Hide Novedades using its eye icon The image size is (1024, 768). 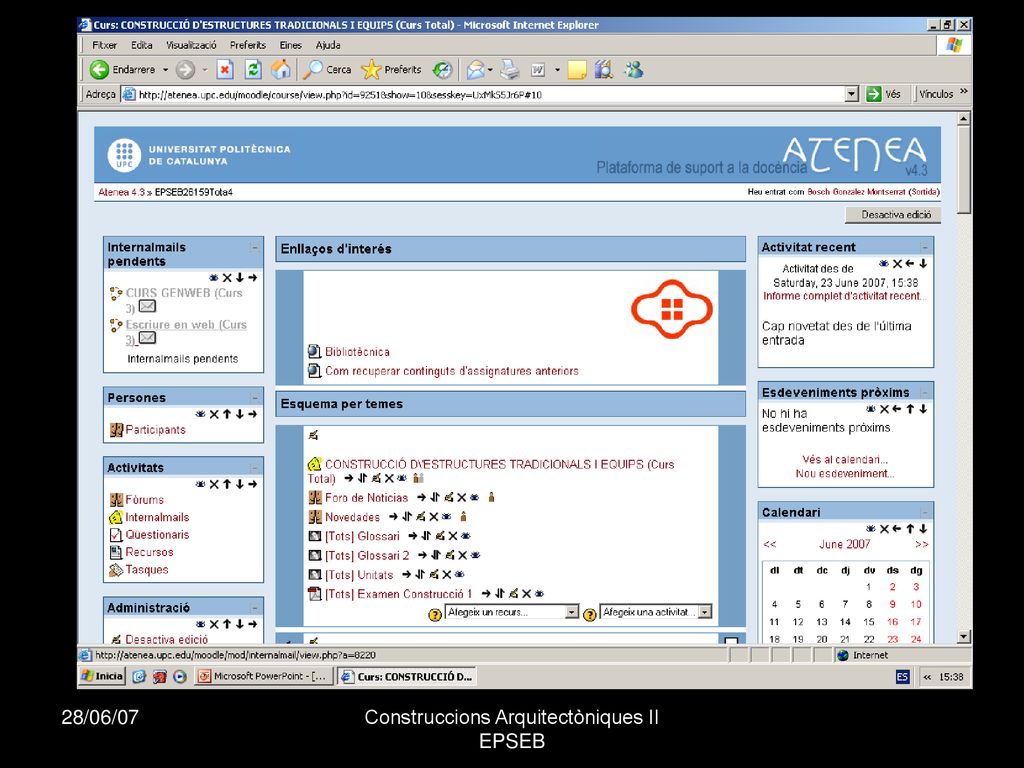click(x=447, y=517)
